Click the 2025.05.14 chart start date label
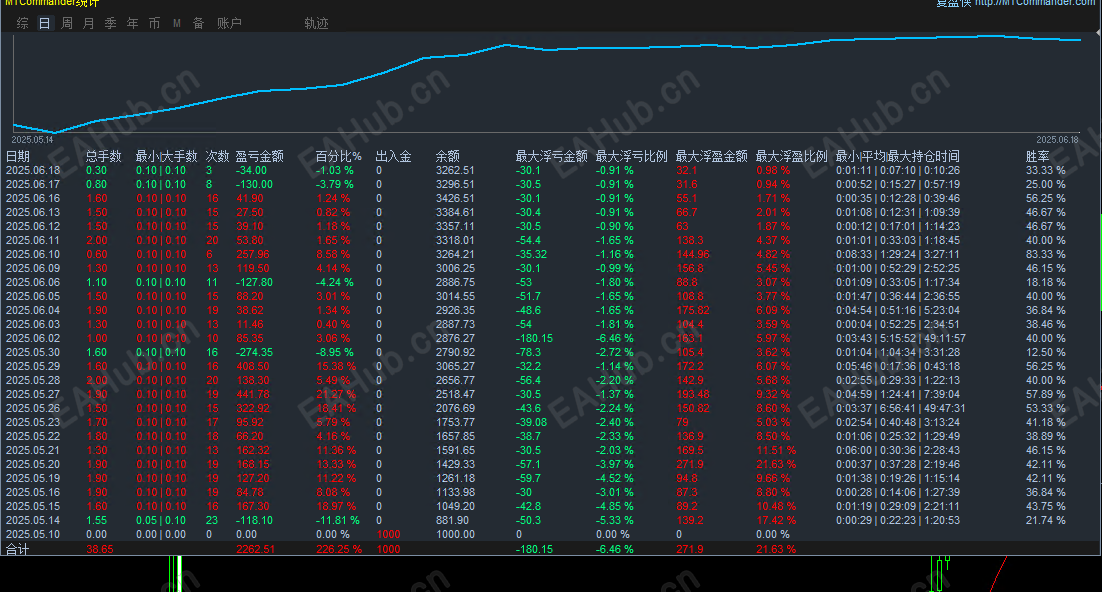The image size is (1102, 592). click(x=32, y=140)
